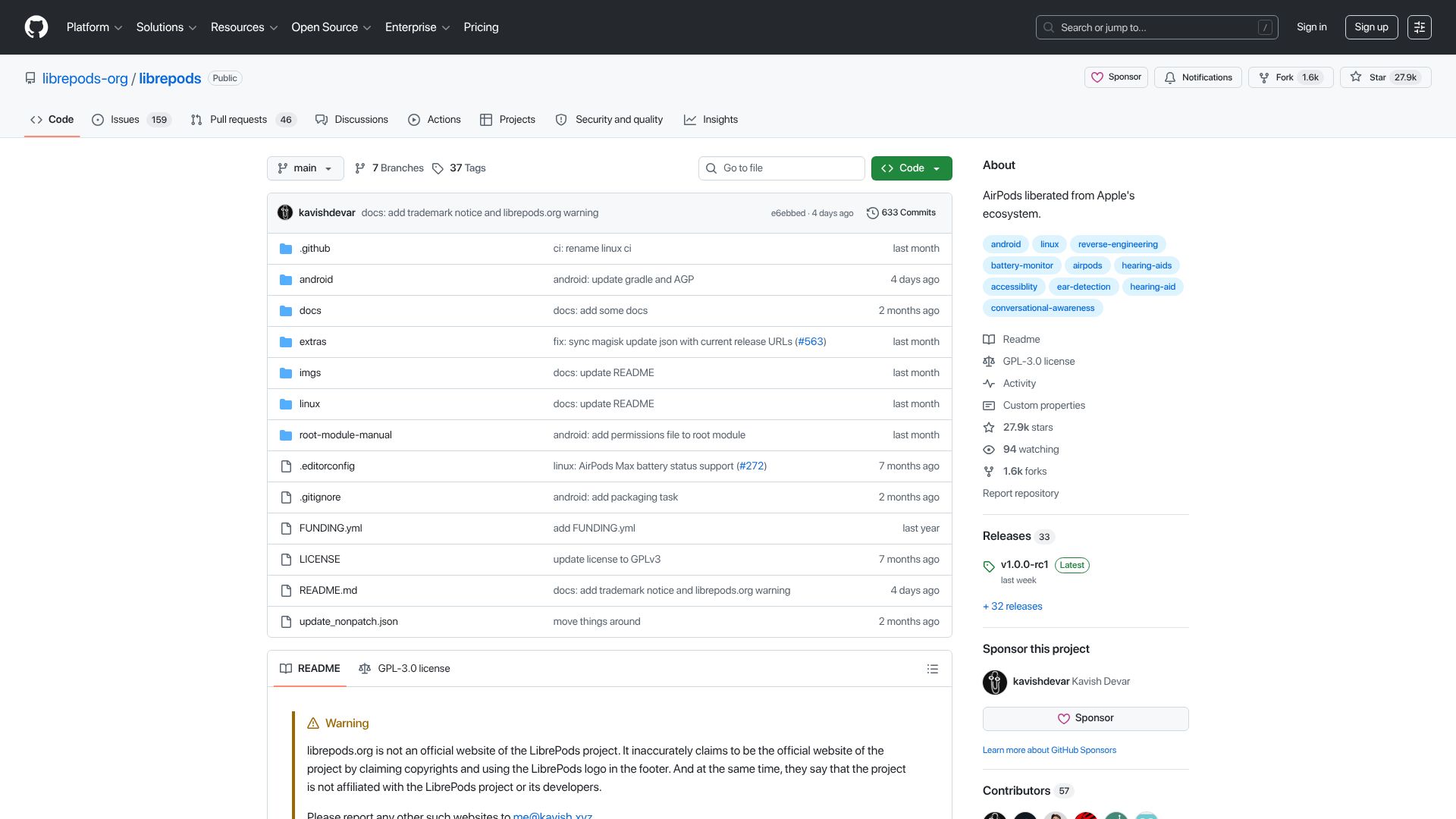Expand the Platform menu
The width and height of the screenshot is (1456, 819).
(x=94, y=27)
